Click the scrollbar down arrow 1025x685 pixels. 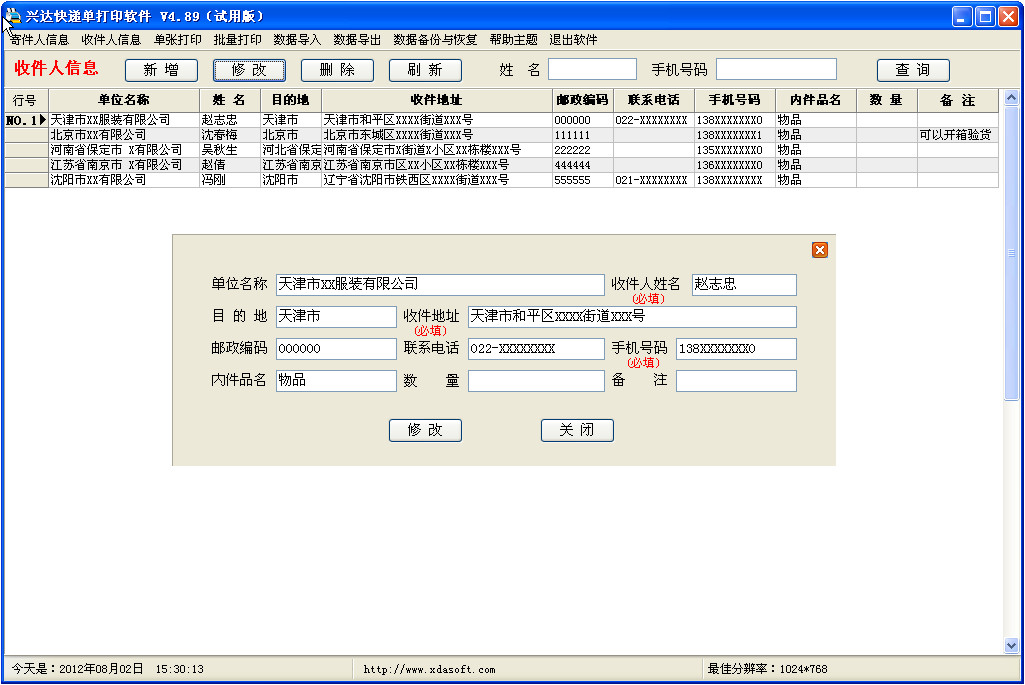1011,646
